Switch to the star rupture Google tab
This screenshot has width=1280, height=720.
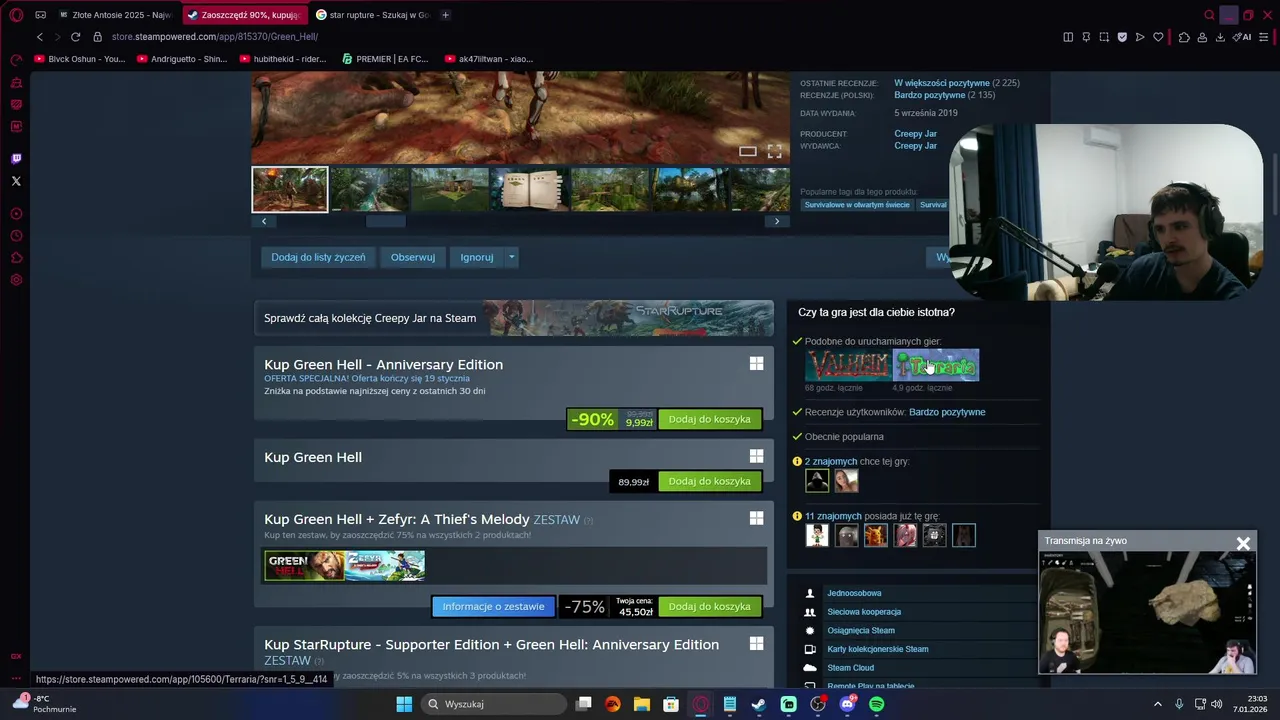[x=372, y=15]
